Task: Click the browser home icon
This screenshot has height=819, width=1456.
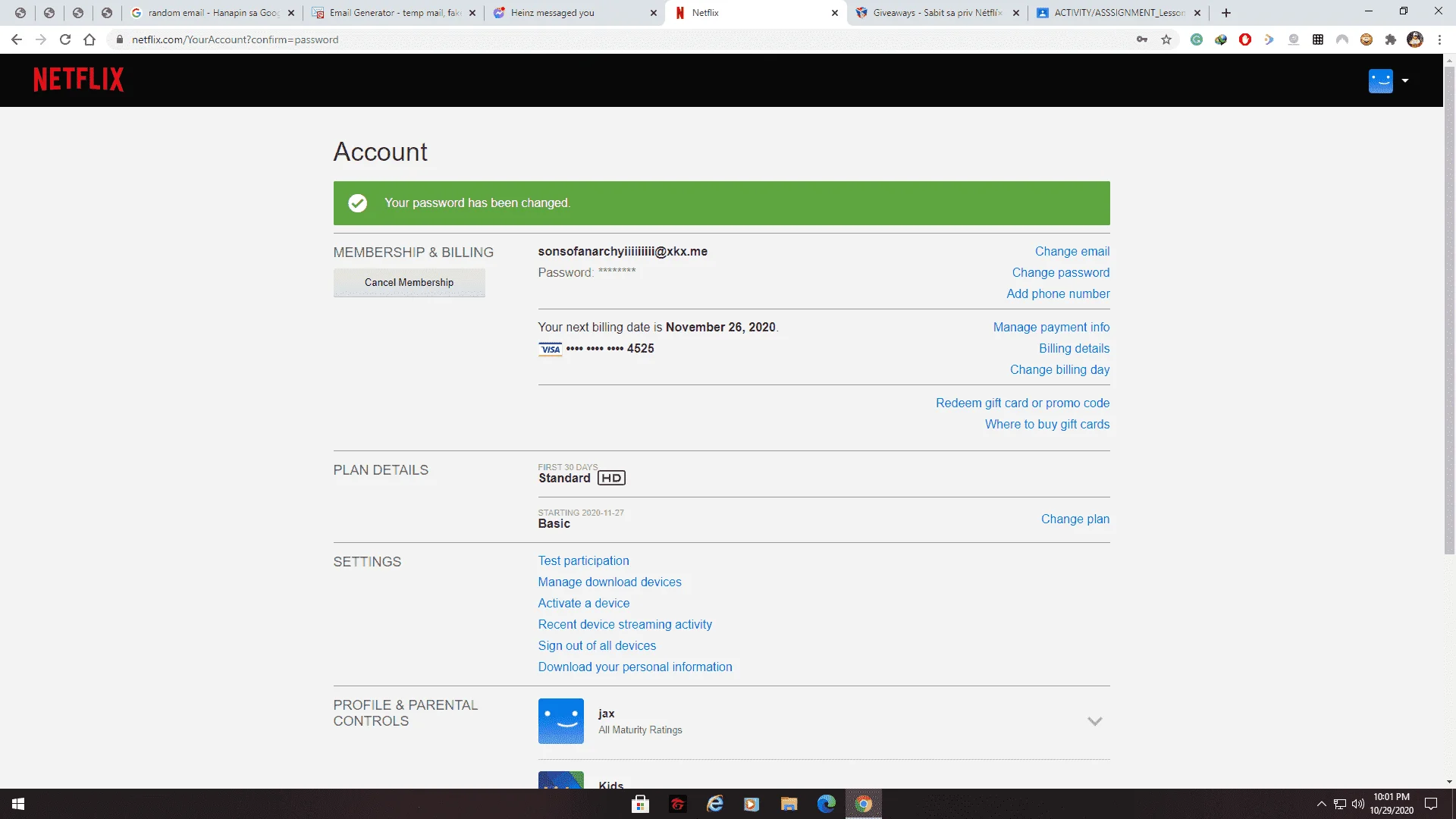Action: [89, 39]
